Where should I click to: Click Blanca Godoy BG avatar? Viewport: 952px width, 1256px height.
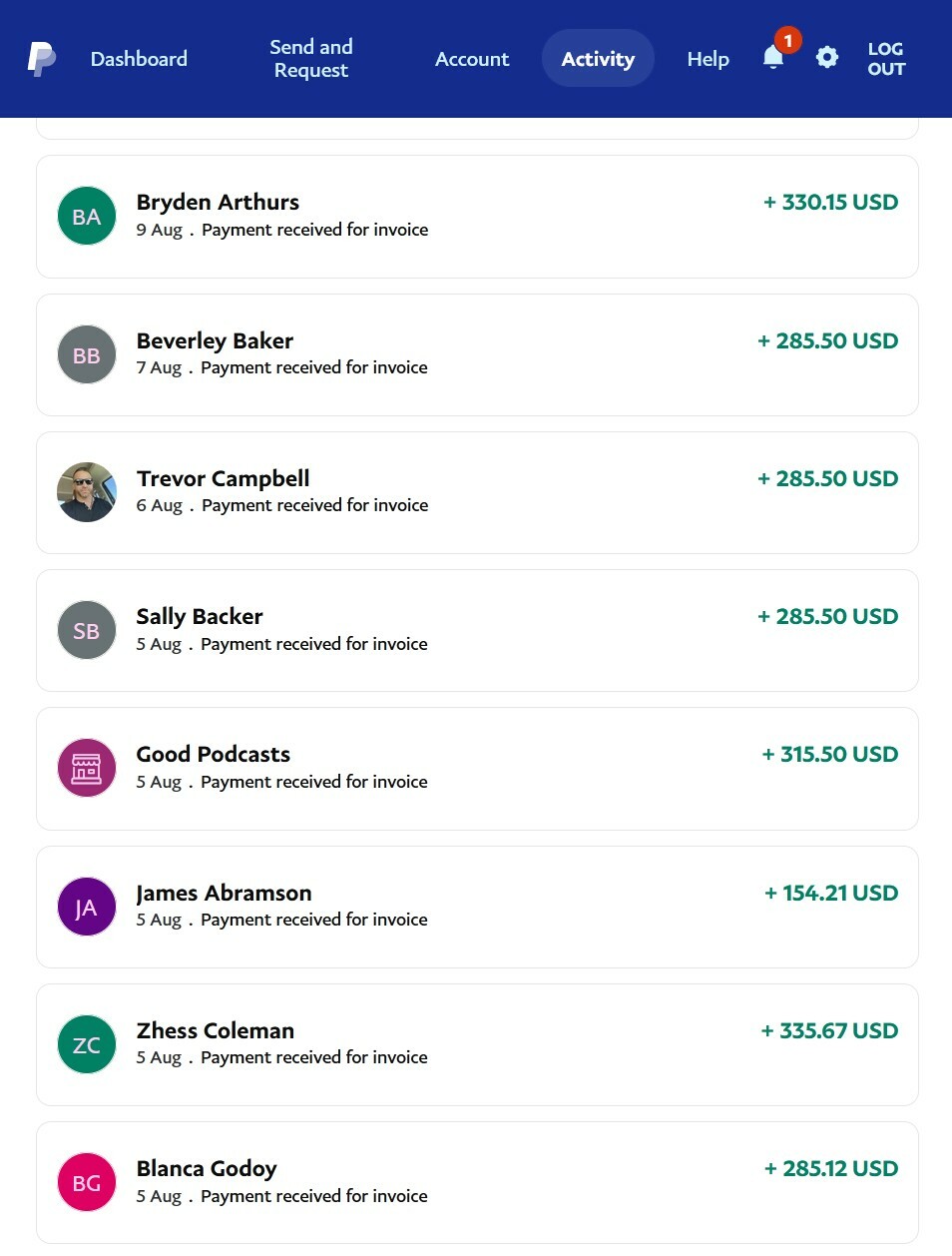[x=87, y=1182]
